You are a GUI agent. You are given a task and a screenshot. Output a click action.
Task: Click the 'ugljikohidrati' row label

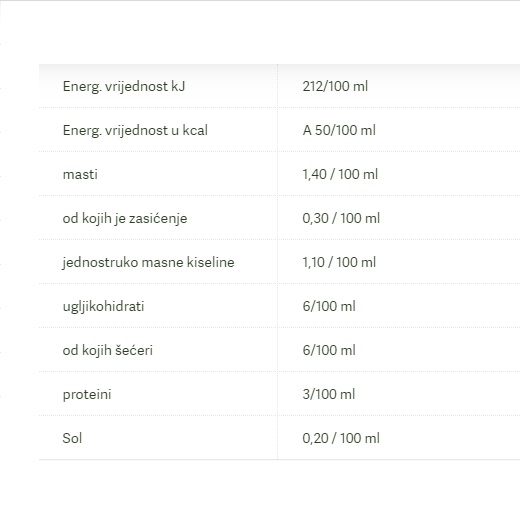pos(103,307)
